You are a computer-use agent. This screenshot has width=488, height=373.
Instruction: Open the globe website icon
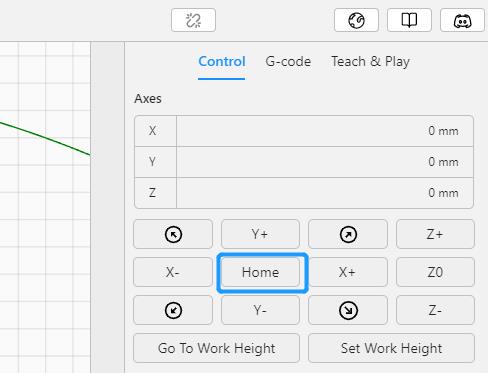[x=356, y=20]
